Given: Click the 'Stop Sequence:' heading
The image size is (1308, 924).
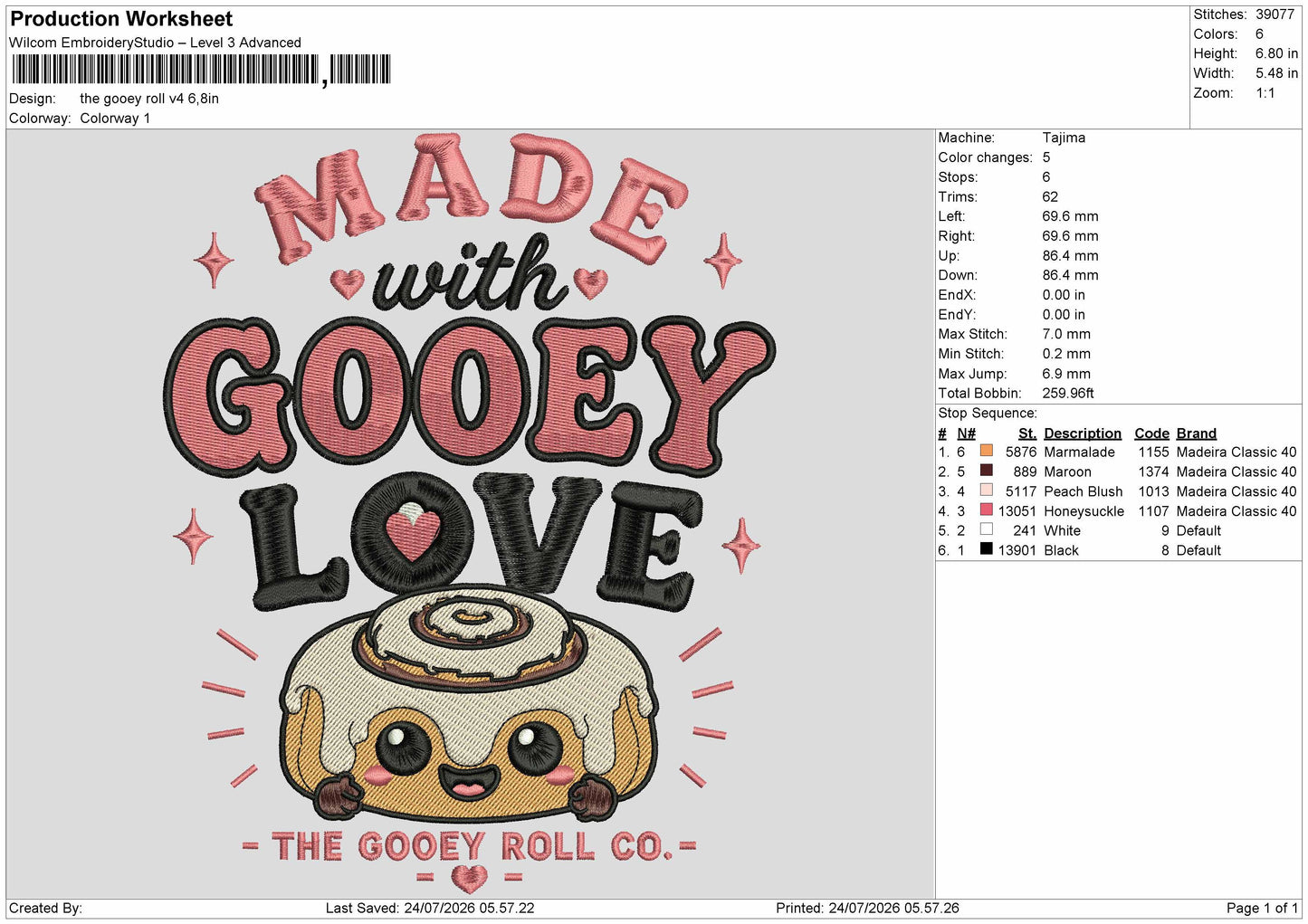Looking at the screenshot, I should 988,414.
